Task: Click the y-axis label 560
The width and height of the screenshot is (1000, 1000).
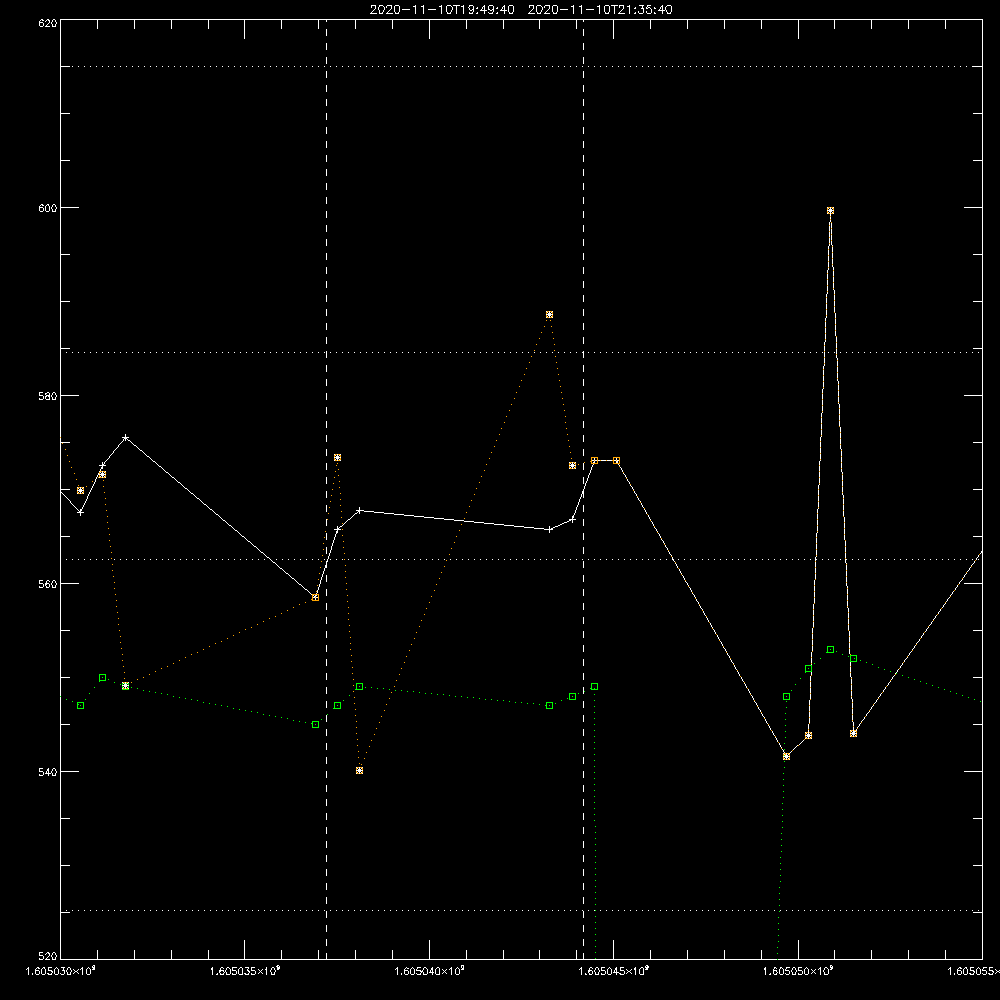Action: (x=48, y=584)
